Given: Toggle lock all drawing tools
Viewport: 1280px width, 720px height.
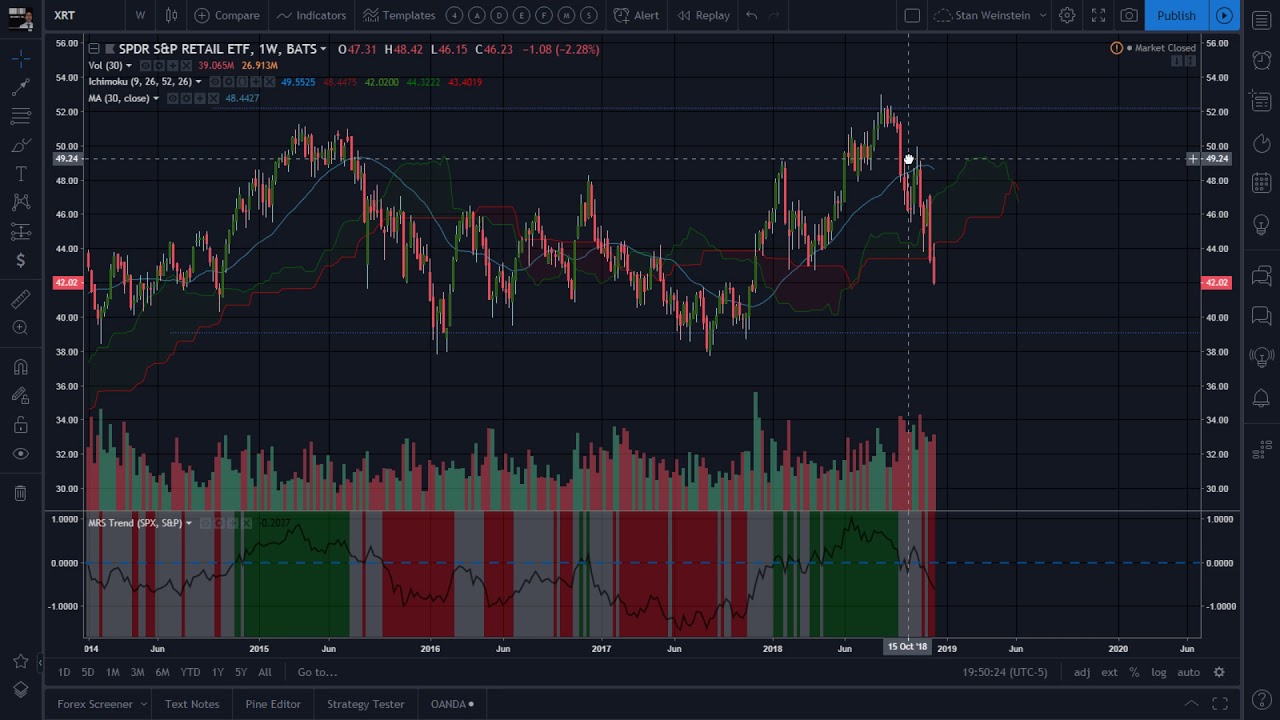Looking at the screenshot, I should (x=20, y=425).
